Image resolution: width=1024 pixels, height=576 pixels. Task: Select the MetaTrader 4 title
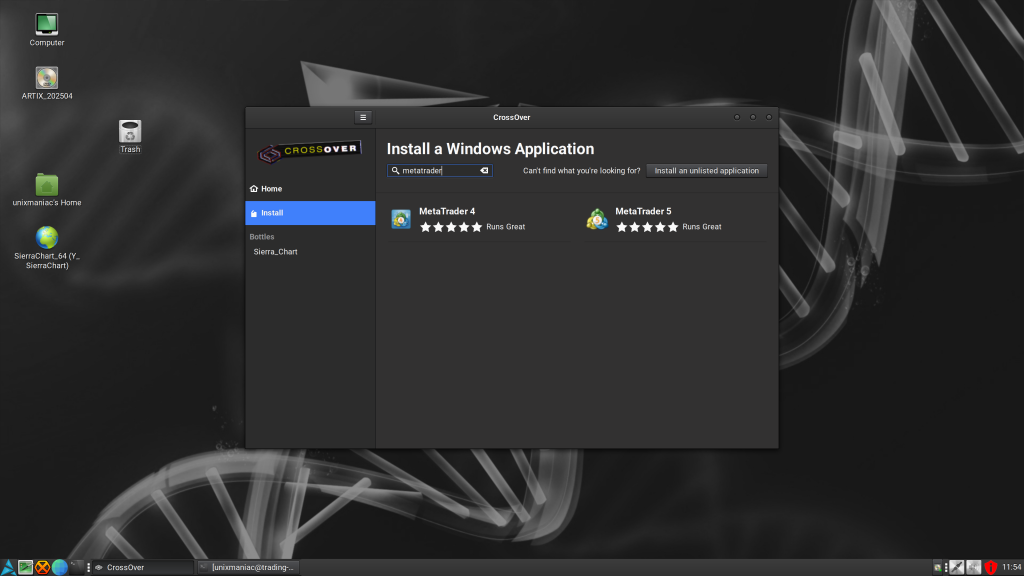tap(447, 211)
